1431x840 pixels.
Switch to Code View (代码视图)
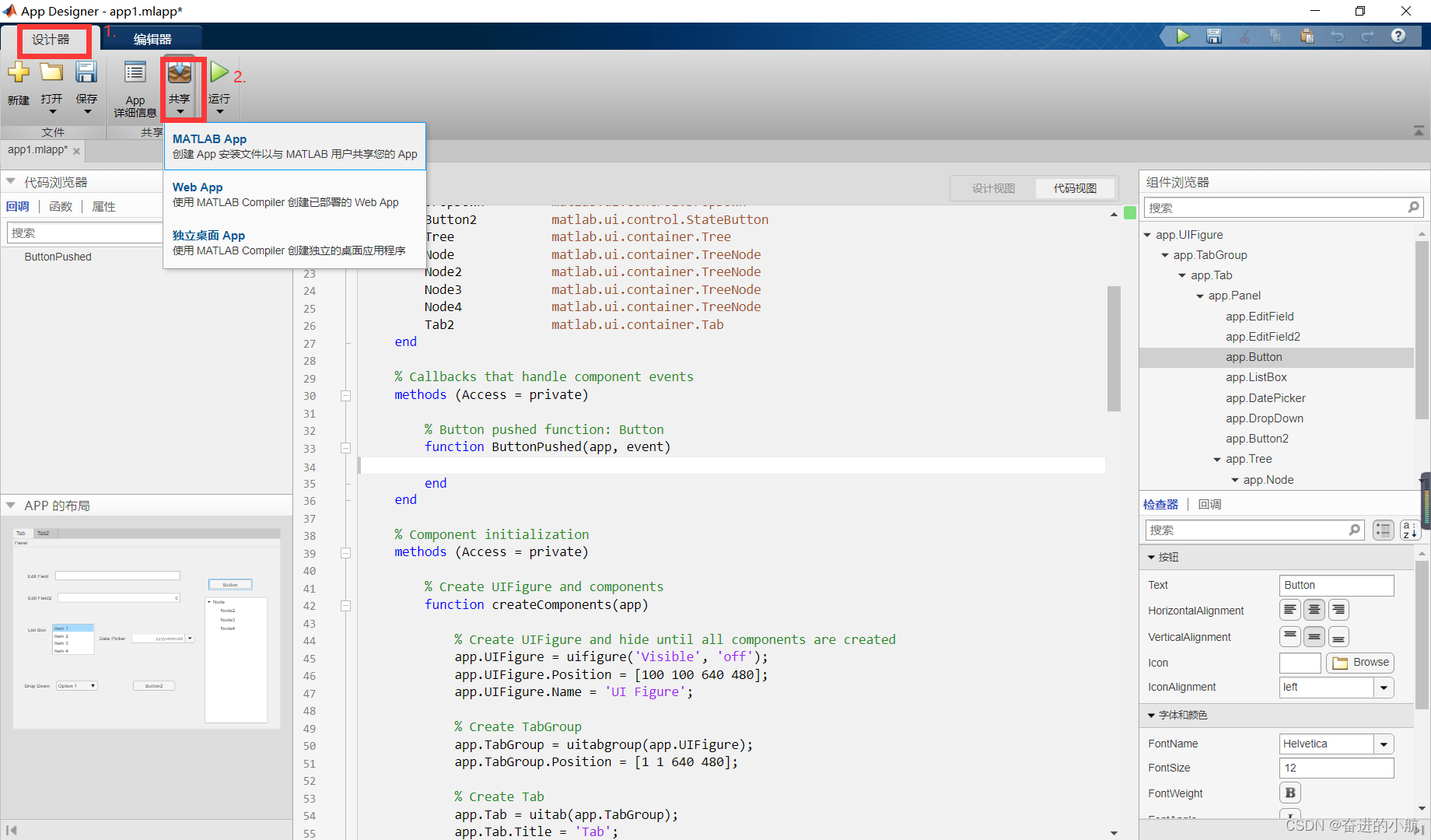1075,188
